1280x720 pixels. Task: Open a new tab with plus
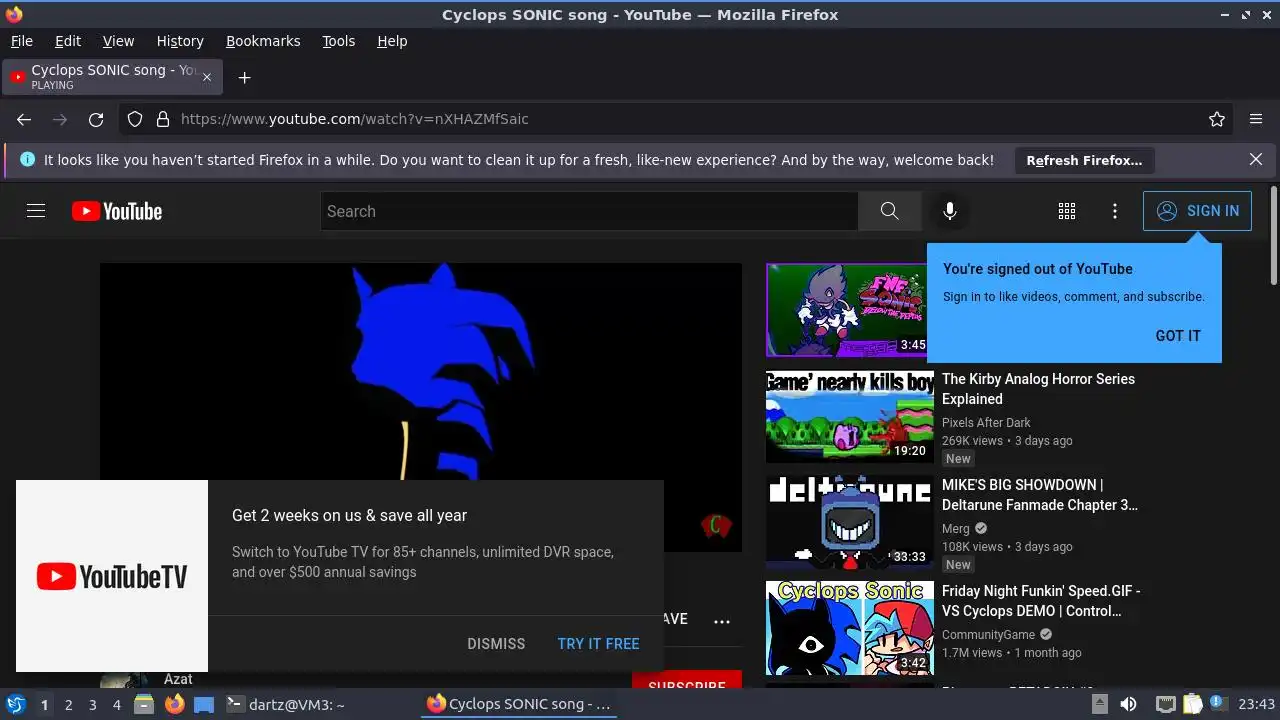click(244, 77)
